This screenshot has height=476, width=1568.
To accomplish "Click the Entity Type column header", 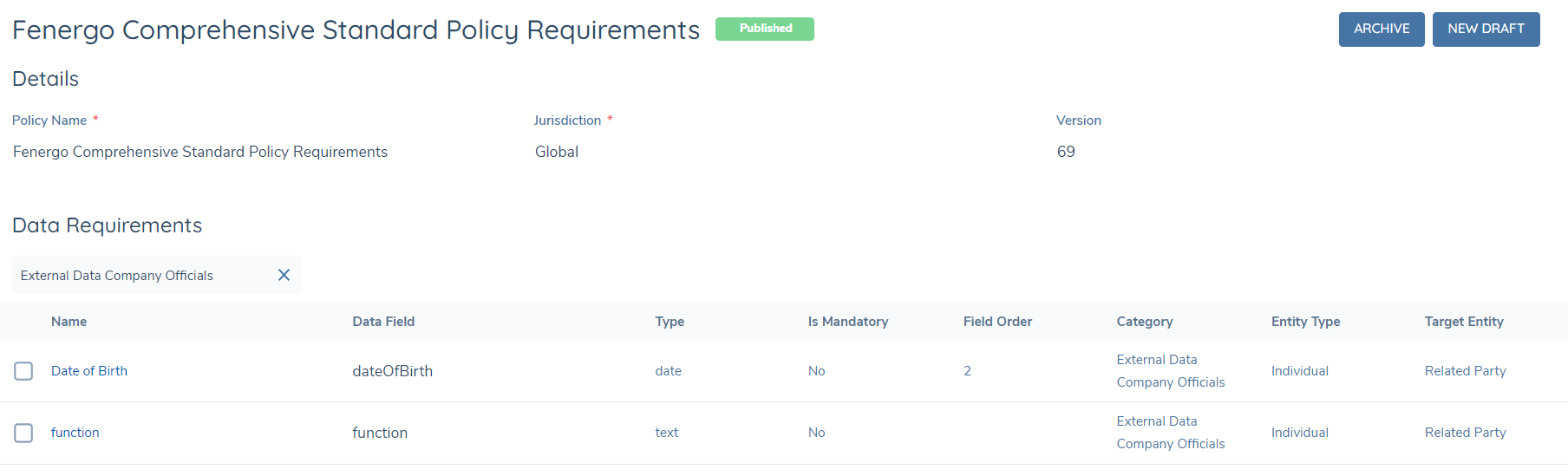I will click(x=1305, y=322).
